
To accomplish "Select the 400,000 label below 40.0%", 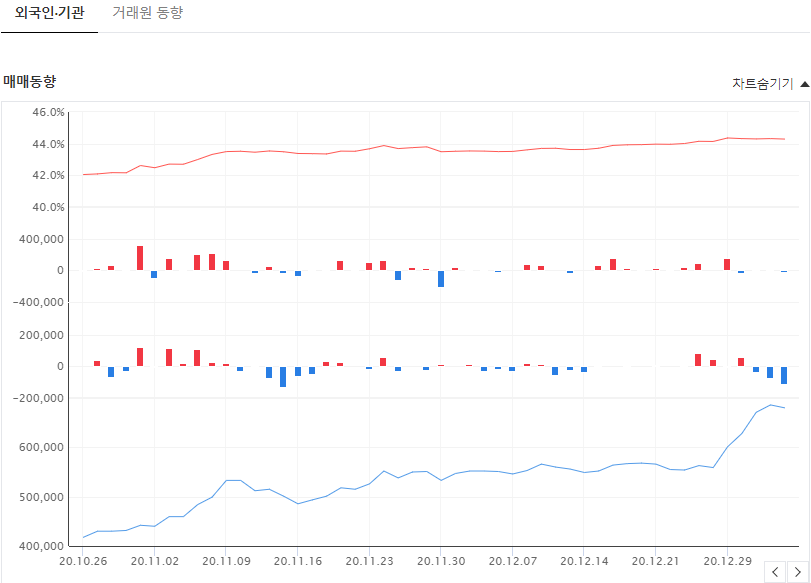I will 41,240.
